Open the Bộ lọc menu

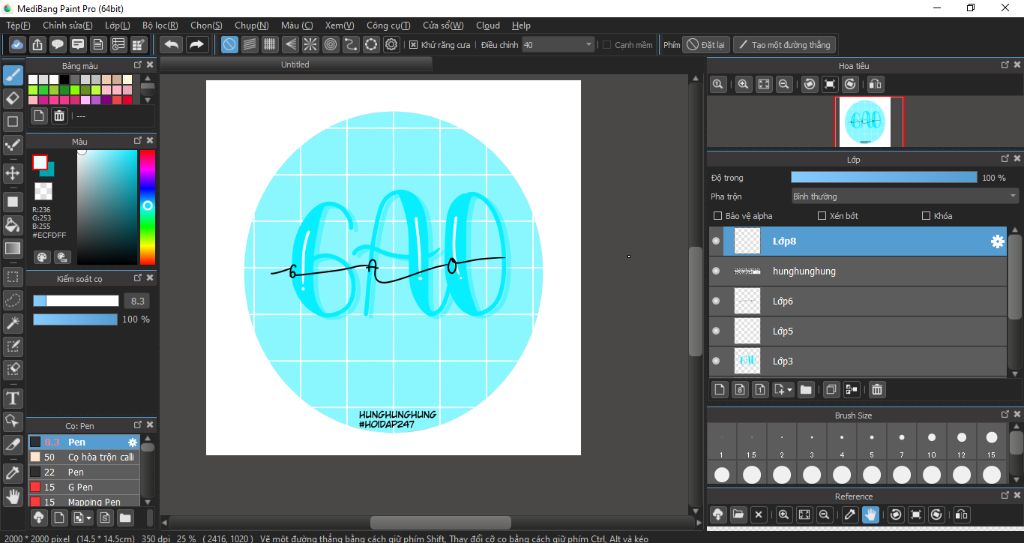point(160,25)
